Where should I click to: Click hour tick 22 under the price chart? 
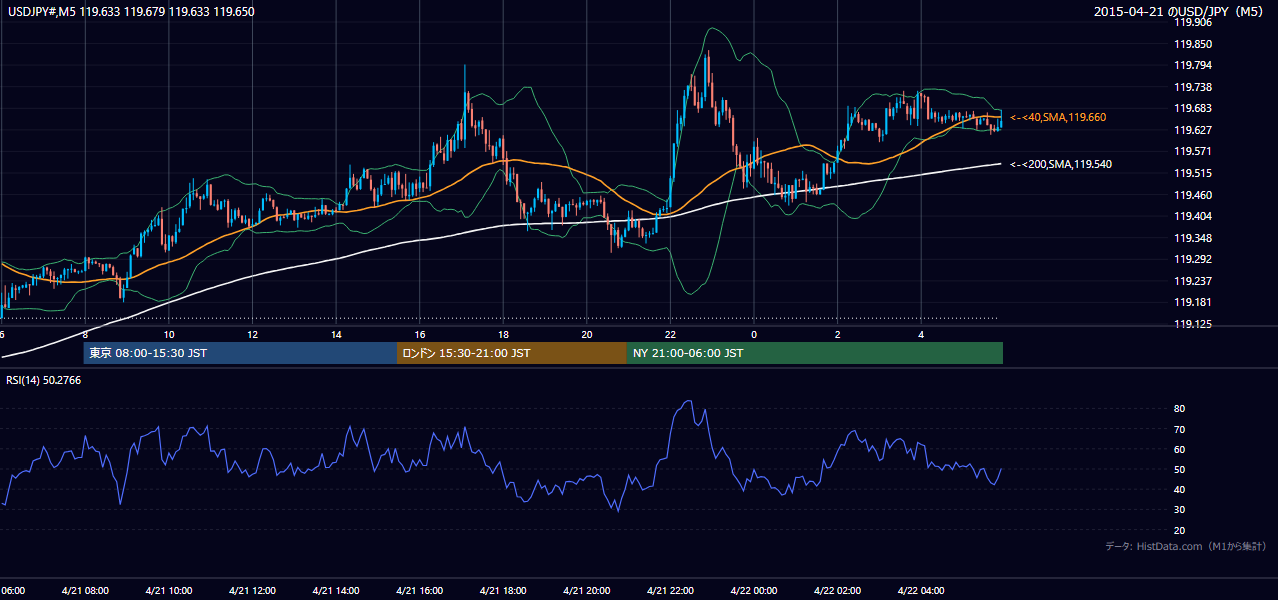coord(670,334)
